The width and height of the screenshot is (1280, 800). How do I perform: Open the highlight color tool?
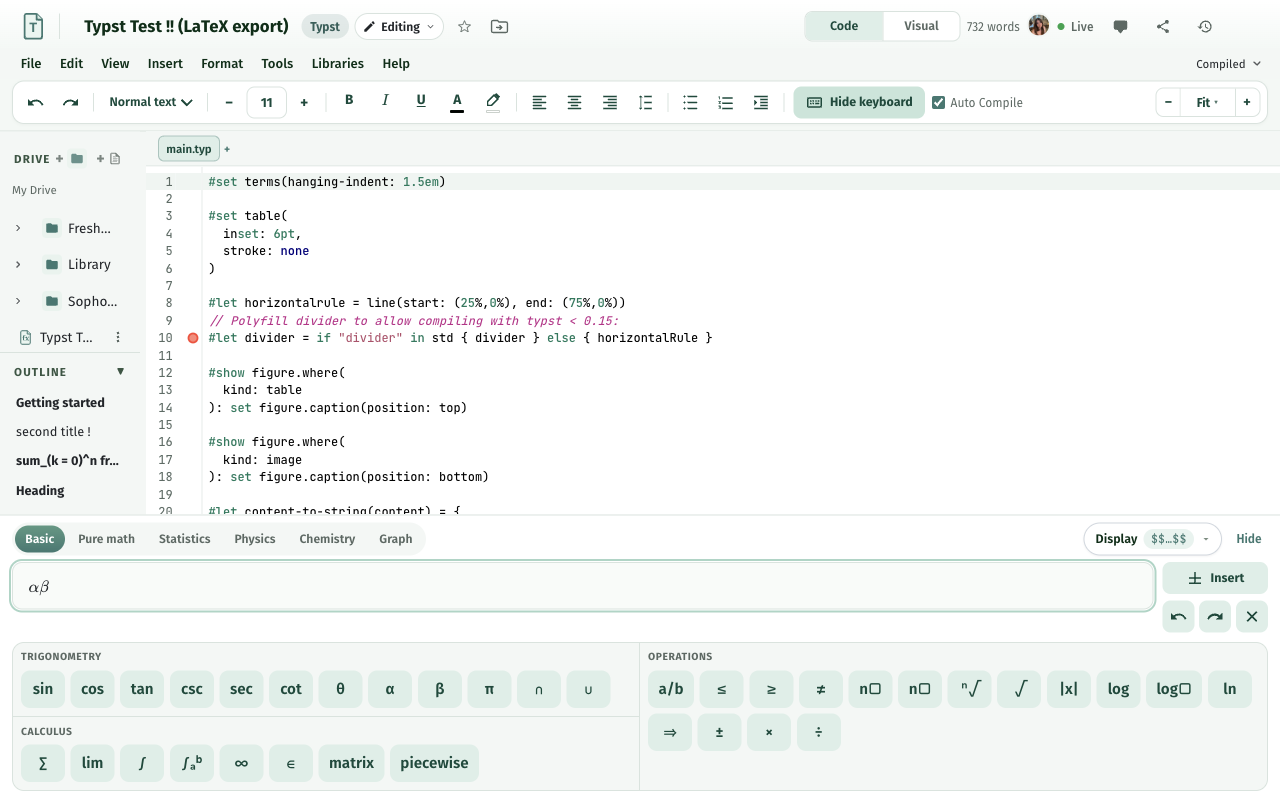pyautogui.click(x=493, y=102)
